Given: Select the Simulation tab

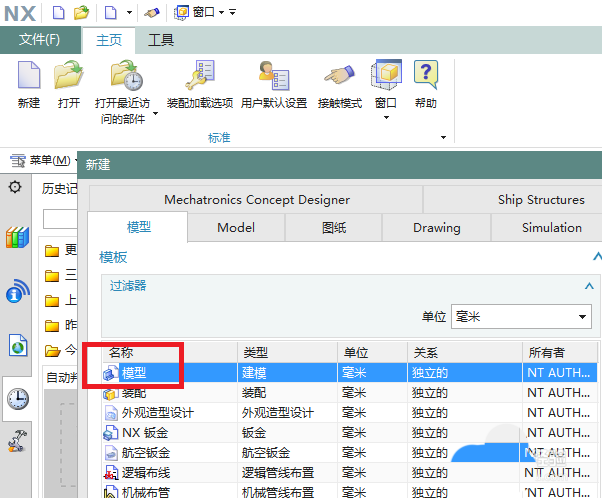Looking at the screenshot, I should point(552,228).
